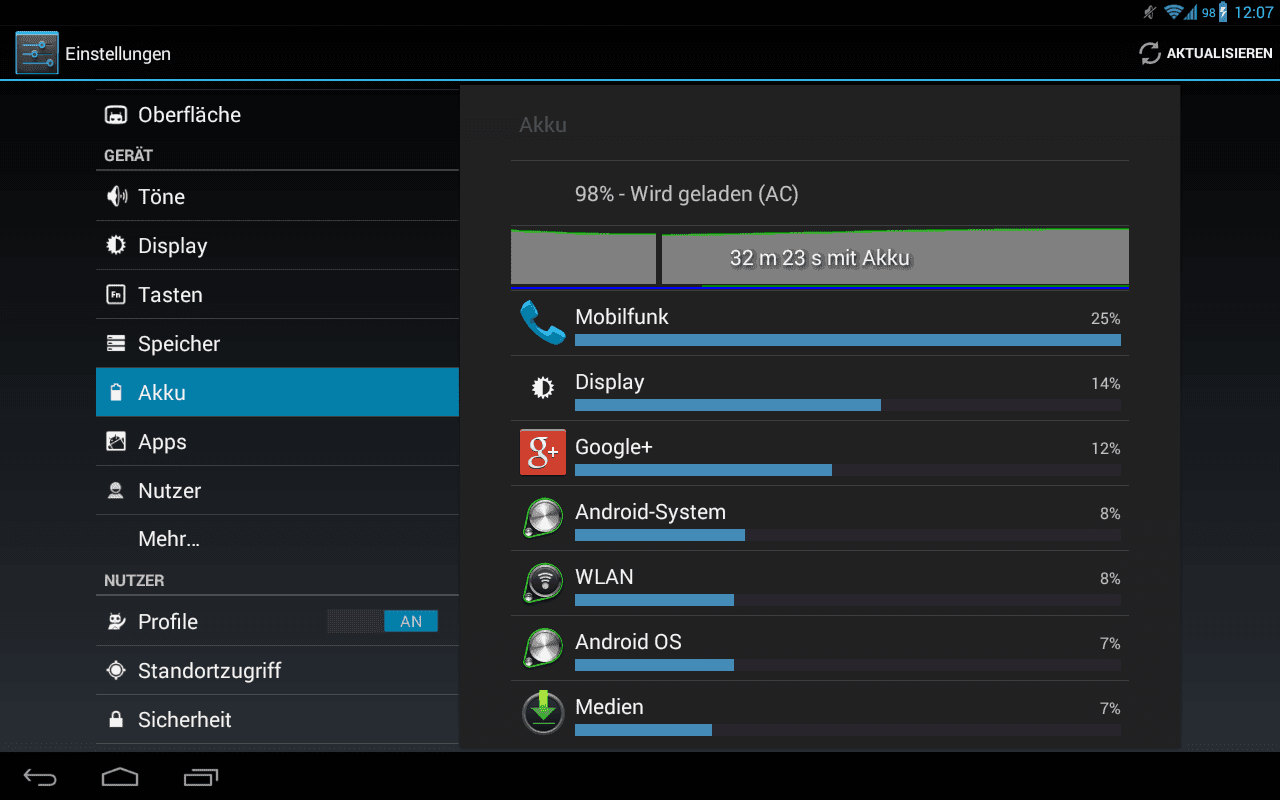Select Speicher in the settings list
Screen dimensions: 1280x800
tap(277, 343)
